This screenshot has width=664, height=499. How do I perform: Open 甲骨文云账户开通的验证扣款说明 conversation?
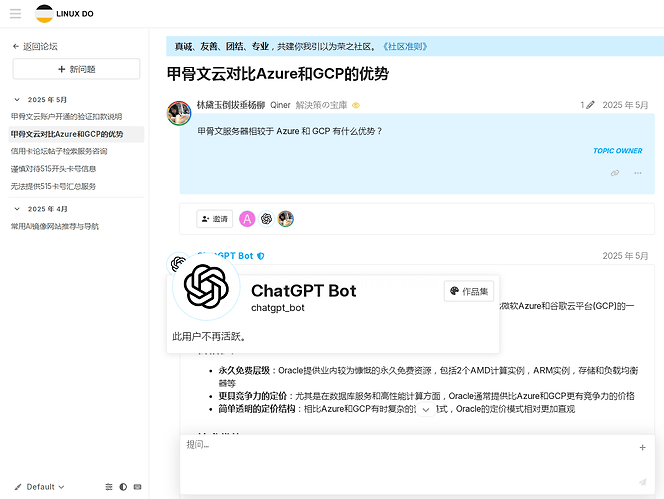click(x=66, y=116)
